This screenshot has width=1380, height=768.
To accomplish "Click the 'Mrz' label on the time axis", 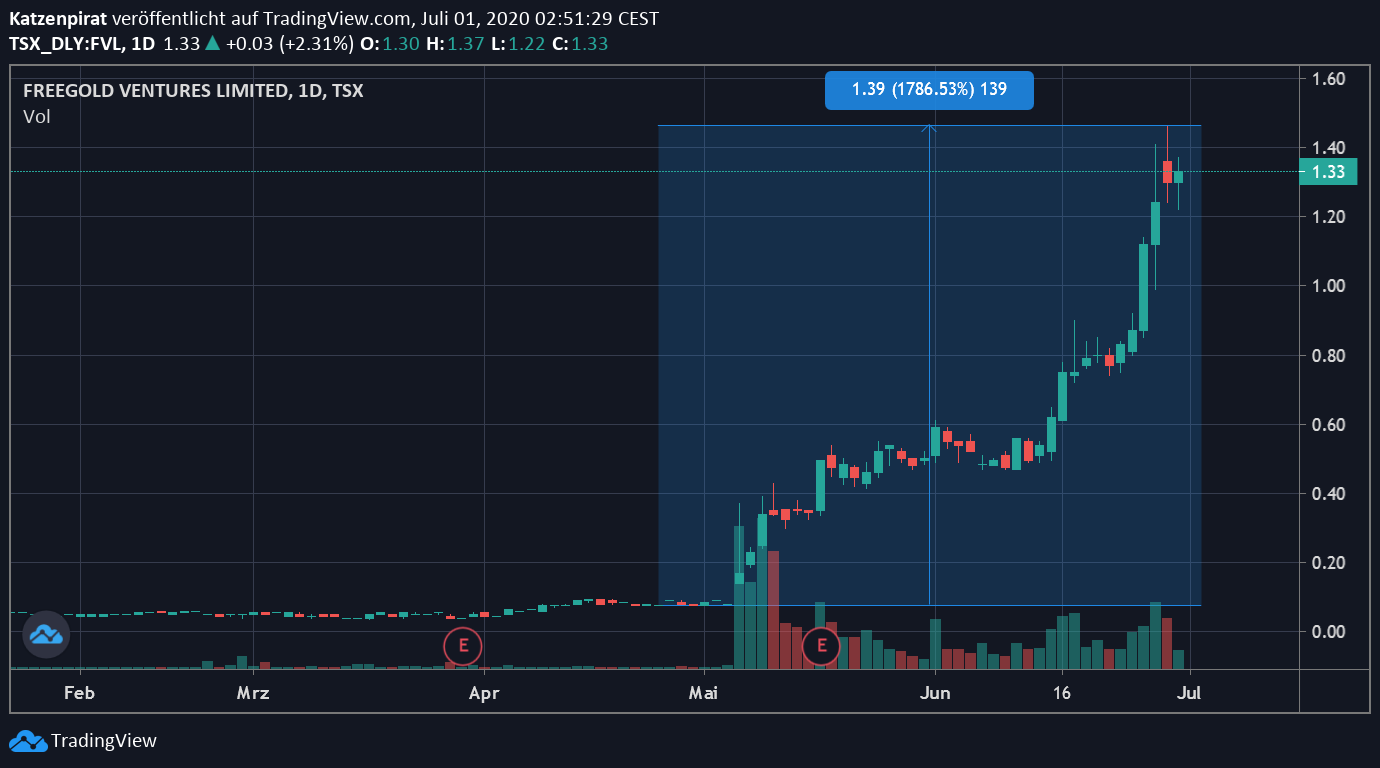I will pos(253,692).
